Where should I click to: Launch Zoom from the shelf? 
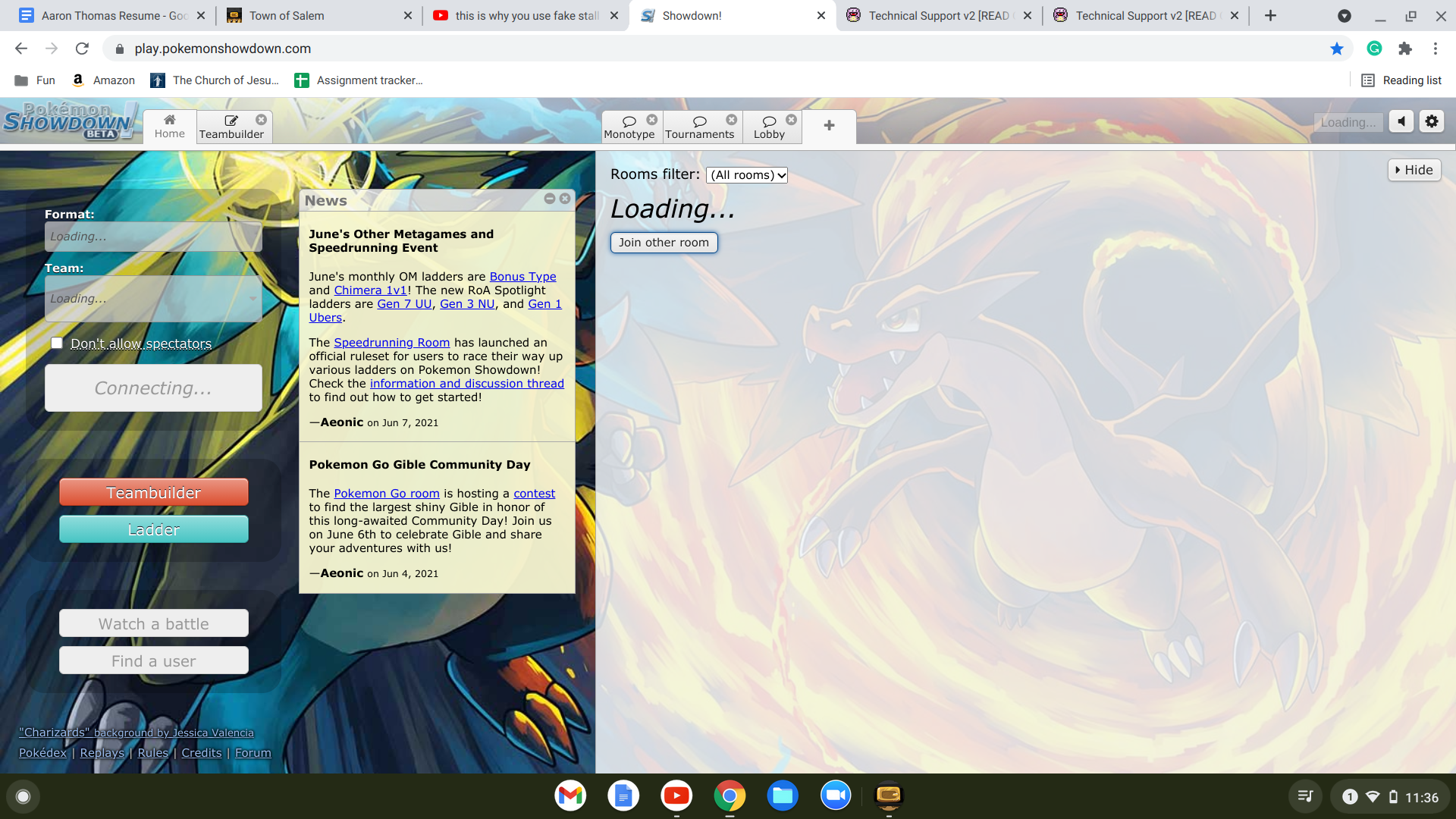tap(836, 795)
